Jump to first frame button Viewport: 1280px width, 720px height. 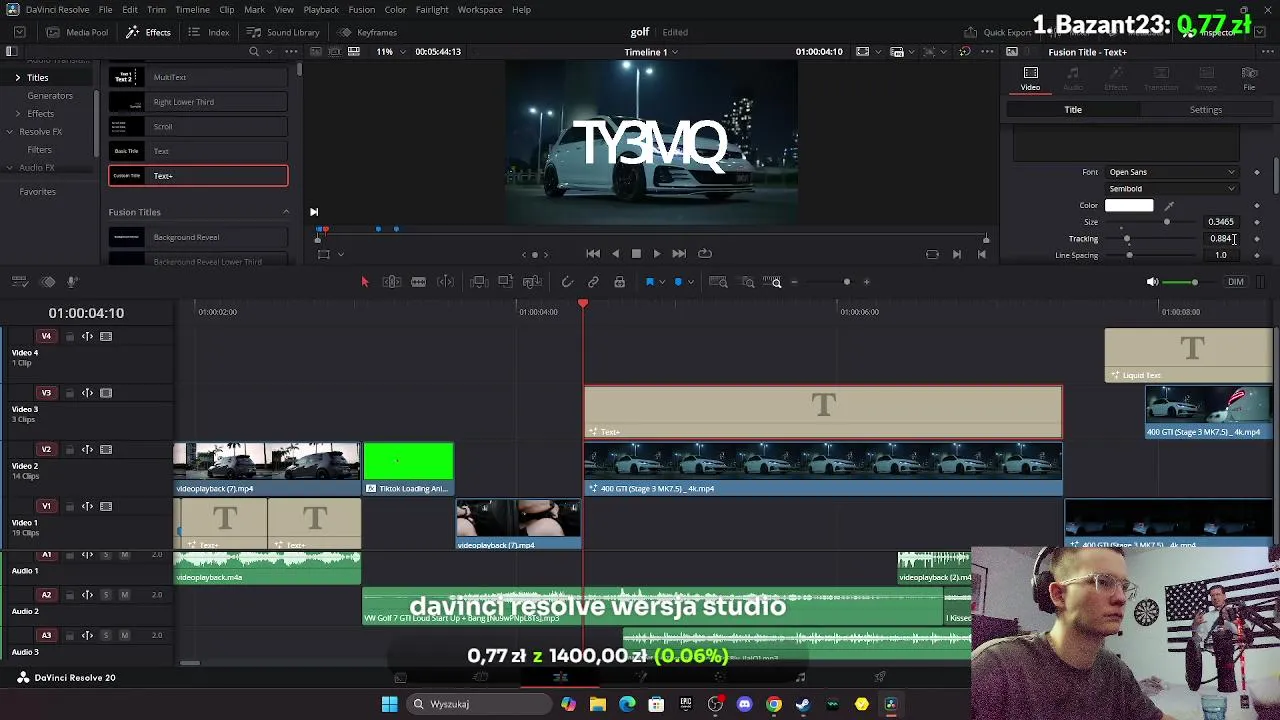click(x=593, y=254)
